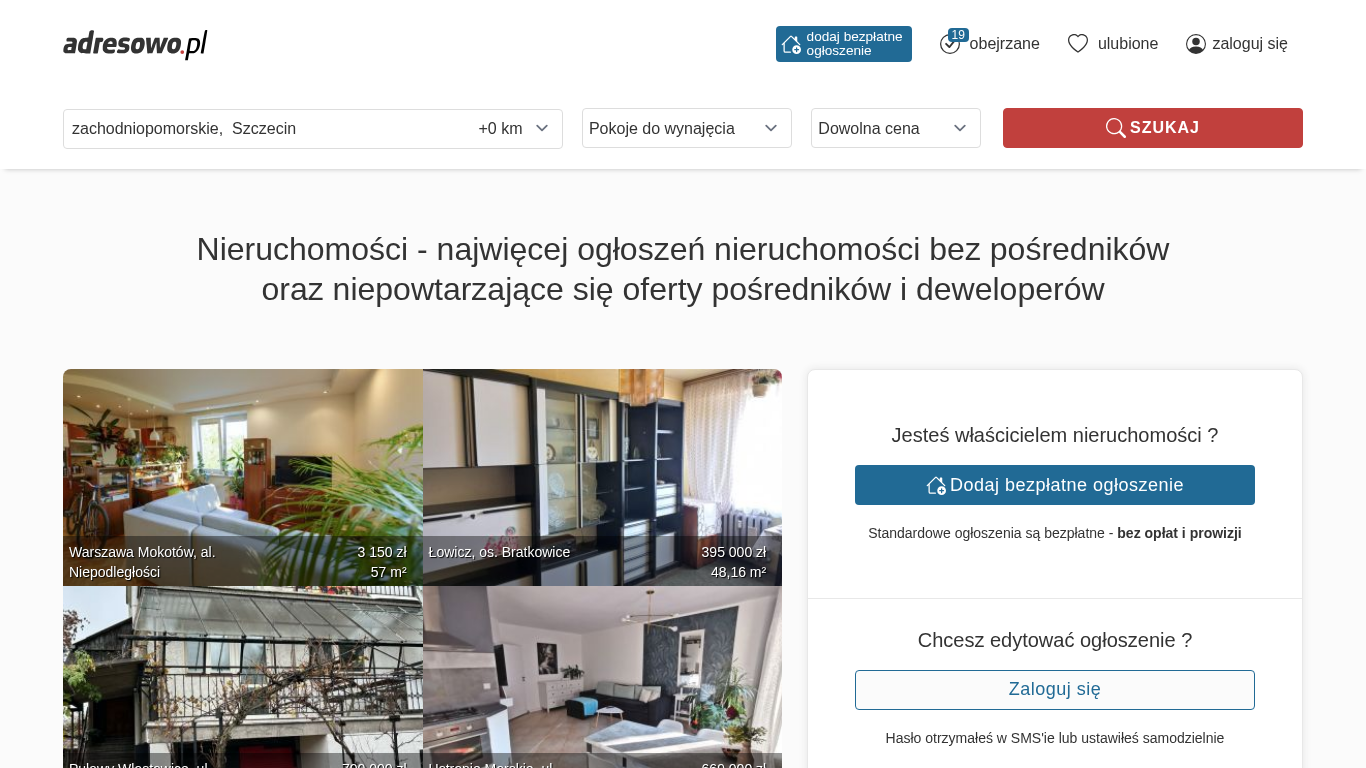Click the heart icon for ulubione
The image size is (1366, 768).
coord(1078,44)
